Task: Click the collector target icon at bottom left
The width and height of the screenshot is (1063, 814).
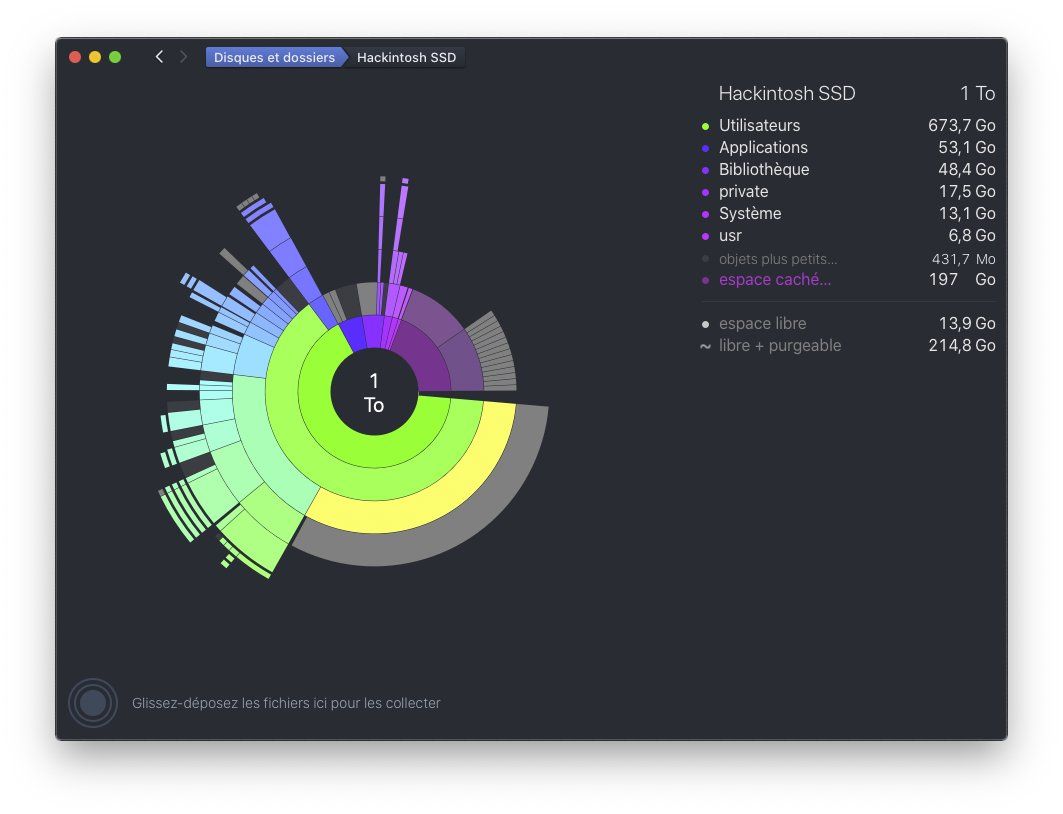Action: click(x=93, y=703)
